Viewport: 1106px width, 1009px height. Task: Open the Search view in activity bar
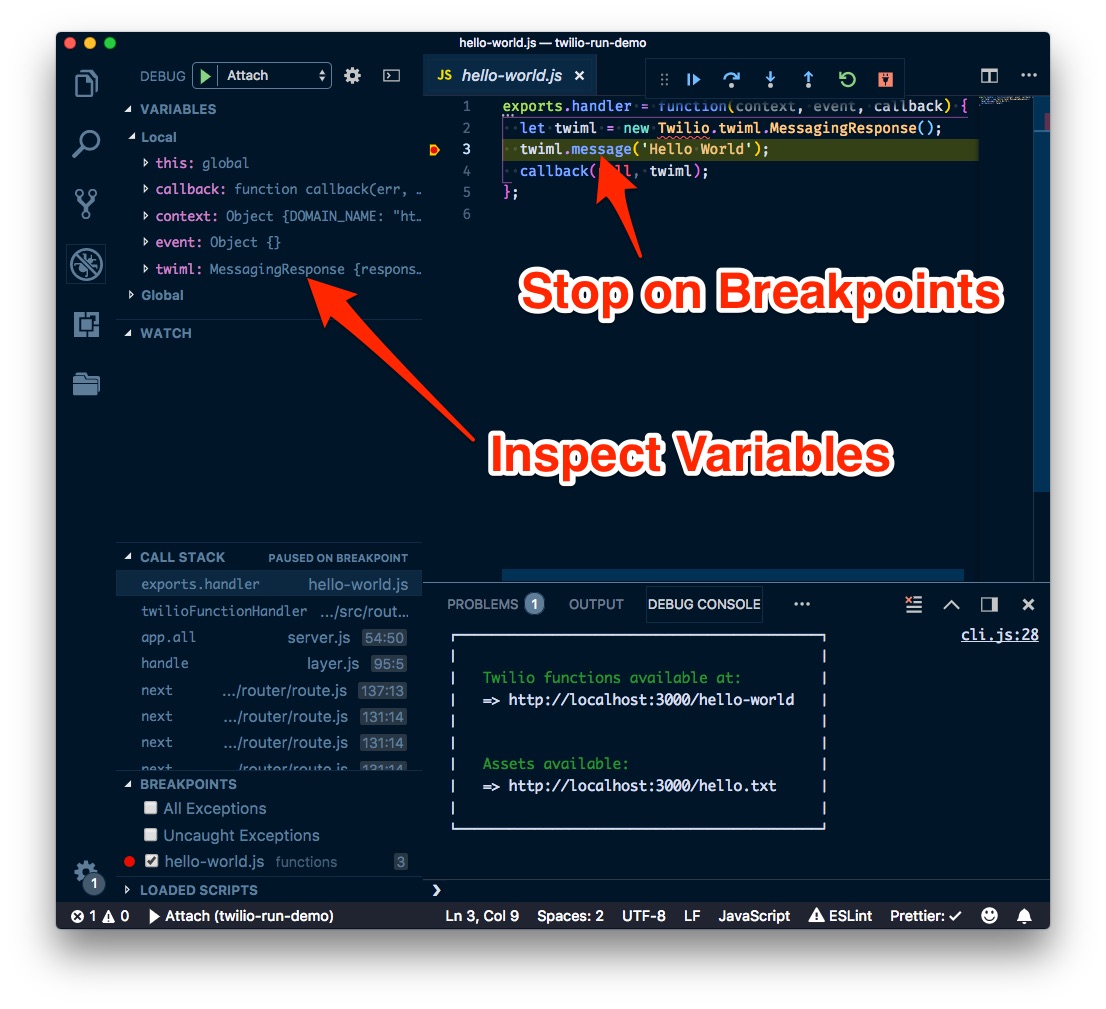[x=86, y=143]
